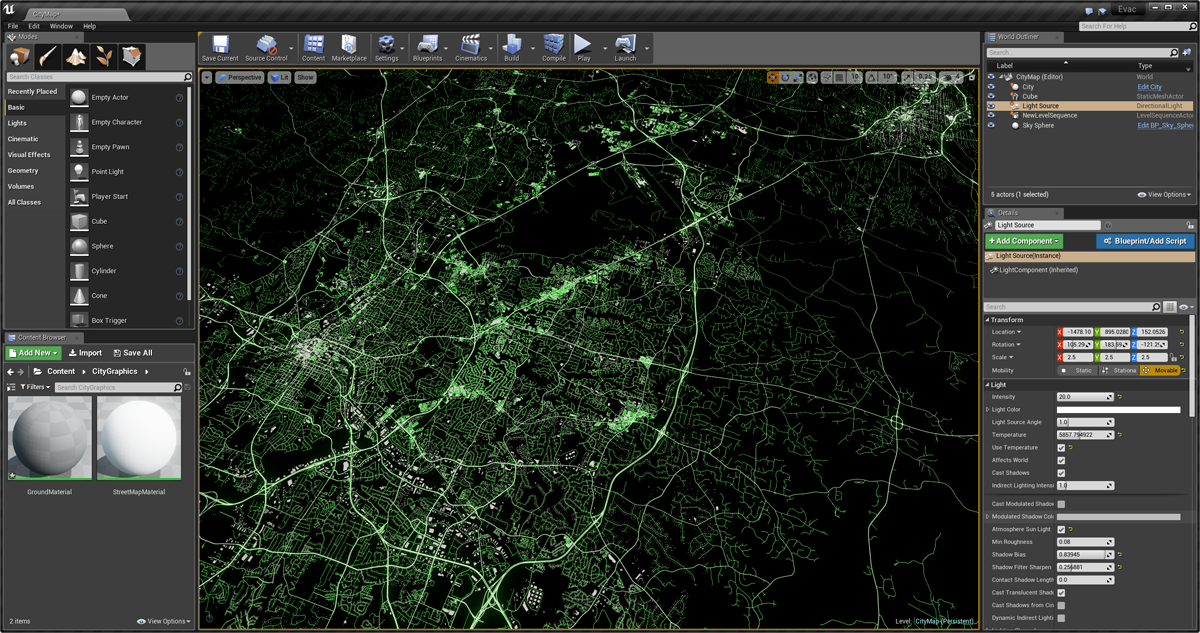Click the Save Current toolbar icon
Image resolution: width=1200 pixels, height=633 pixels.
tap(220, 46)
